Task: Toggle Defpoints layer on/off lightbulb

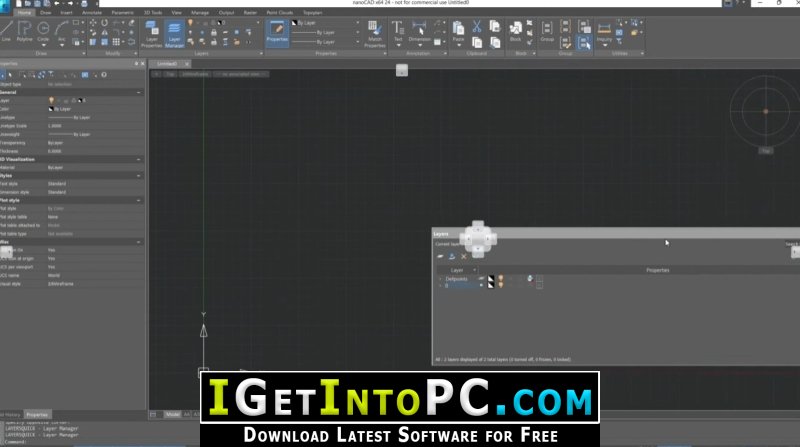Action: click(x=501, y=279)
